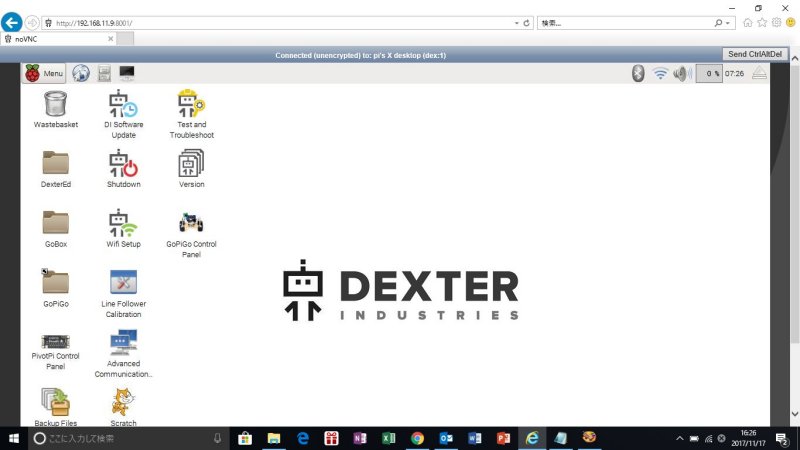Viewport: 800px width, 450px height.
Task: Open Word from taskbar
Action: coord(474,438)
